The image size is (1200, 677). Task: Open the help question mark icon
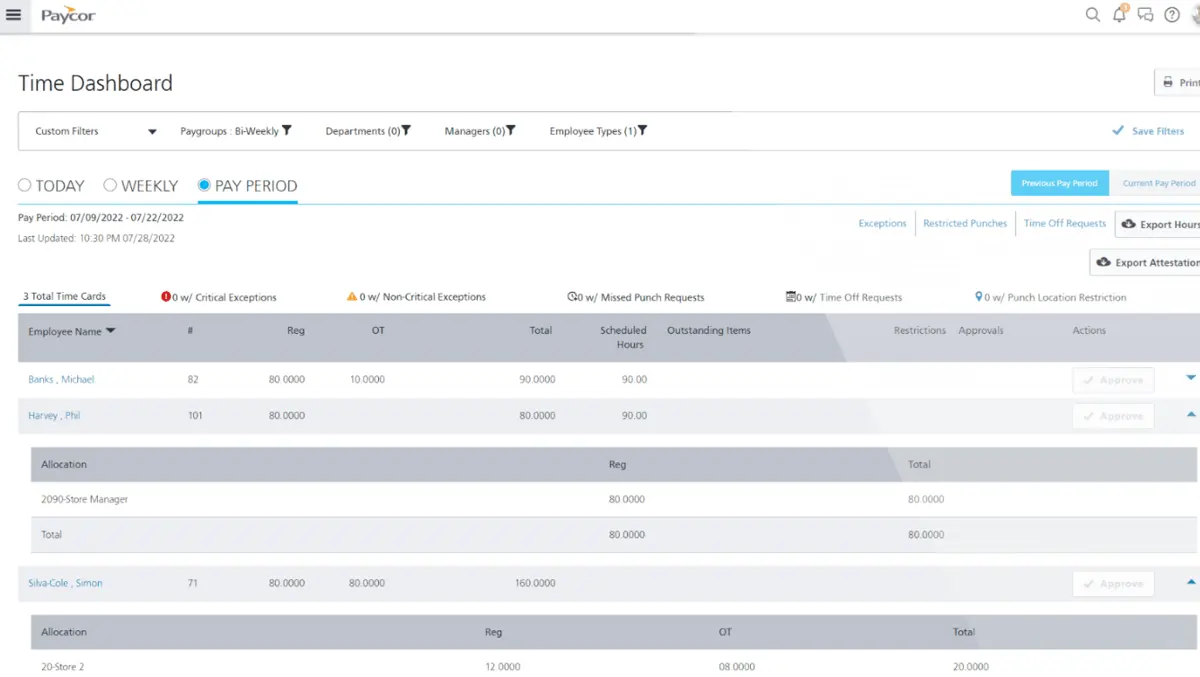(1172, 15)
